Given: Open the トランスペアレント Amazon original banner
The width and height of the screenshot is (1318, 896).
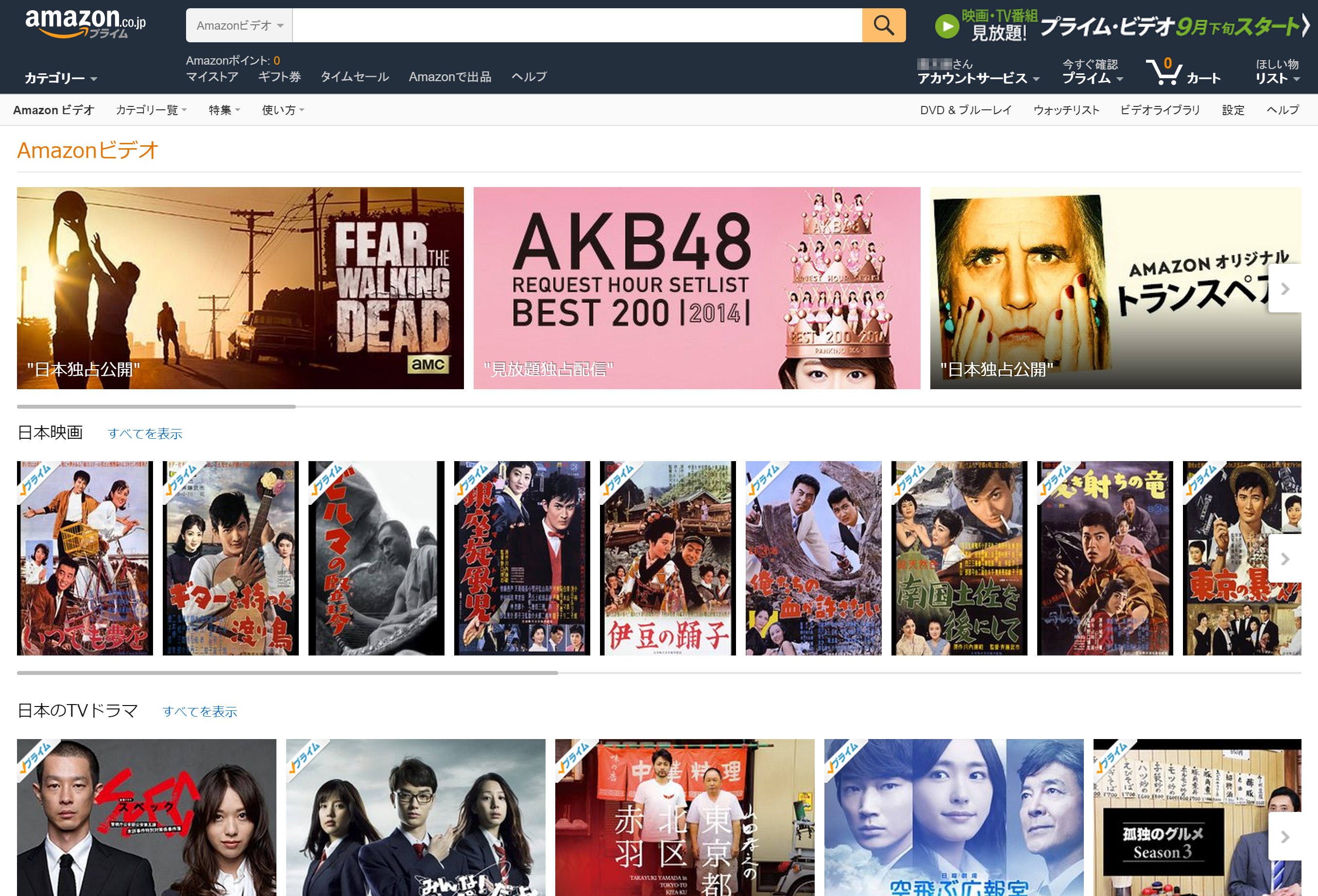Looking at the screenshot, I should [x=1115, y=288].
